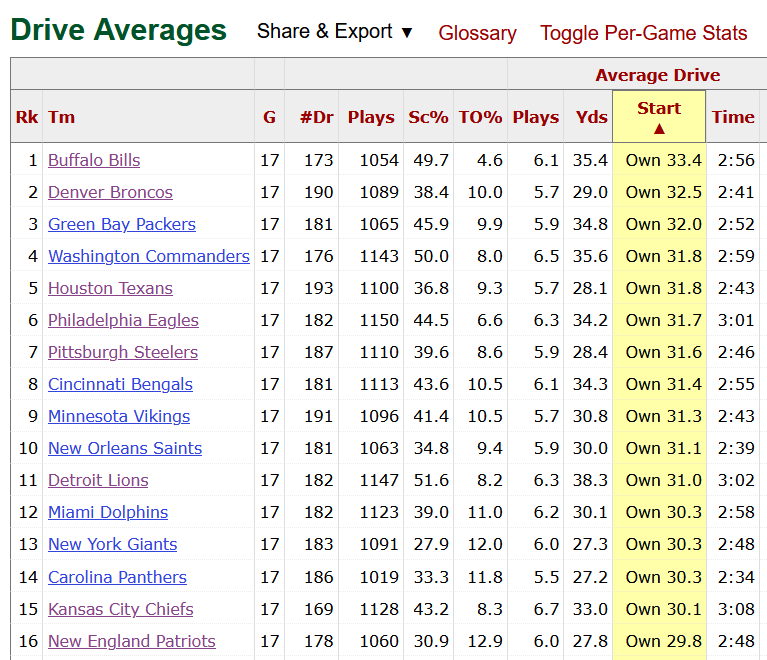Open the Miami Dolphins link
This screenshot has width=767, height=660.
point(108,512)
